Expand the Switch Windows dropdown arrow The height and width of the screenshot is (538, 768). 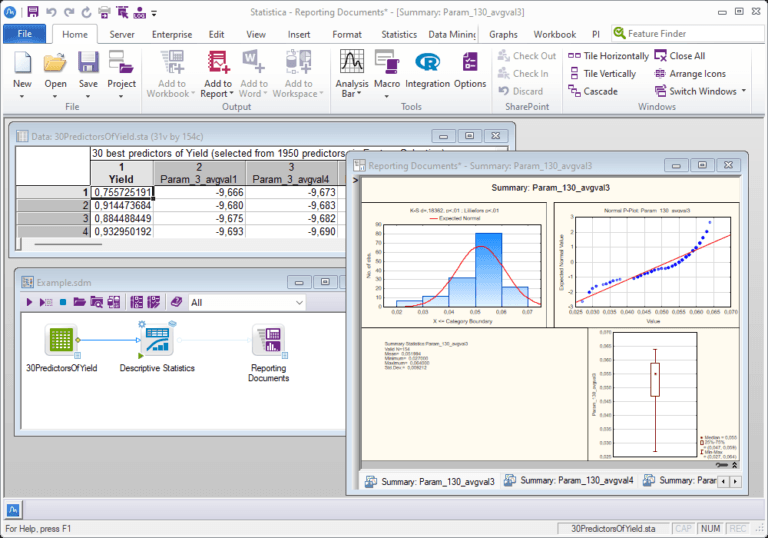744,91
